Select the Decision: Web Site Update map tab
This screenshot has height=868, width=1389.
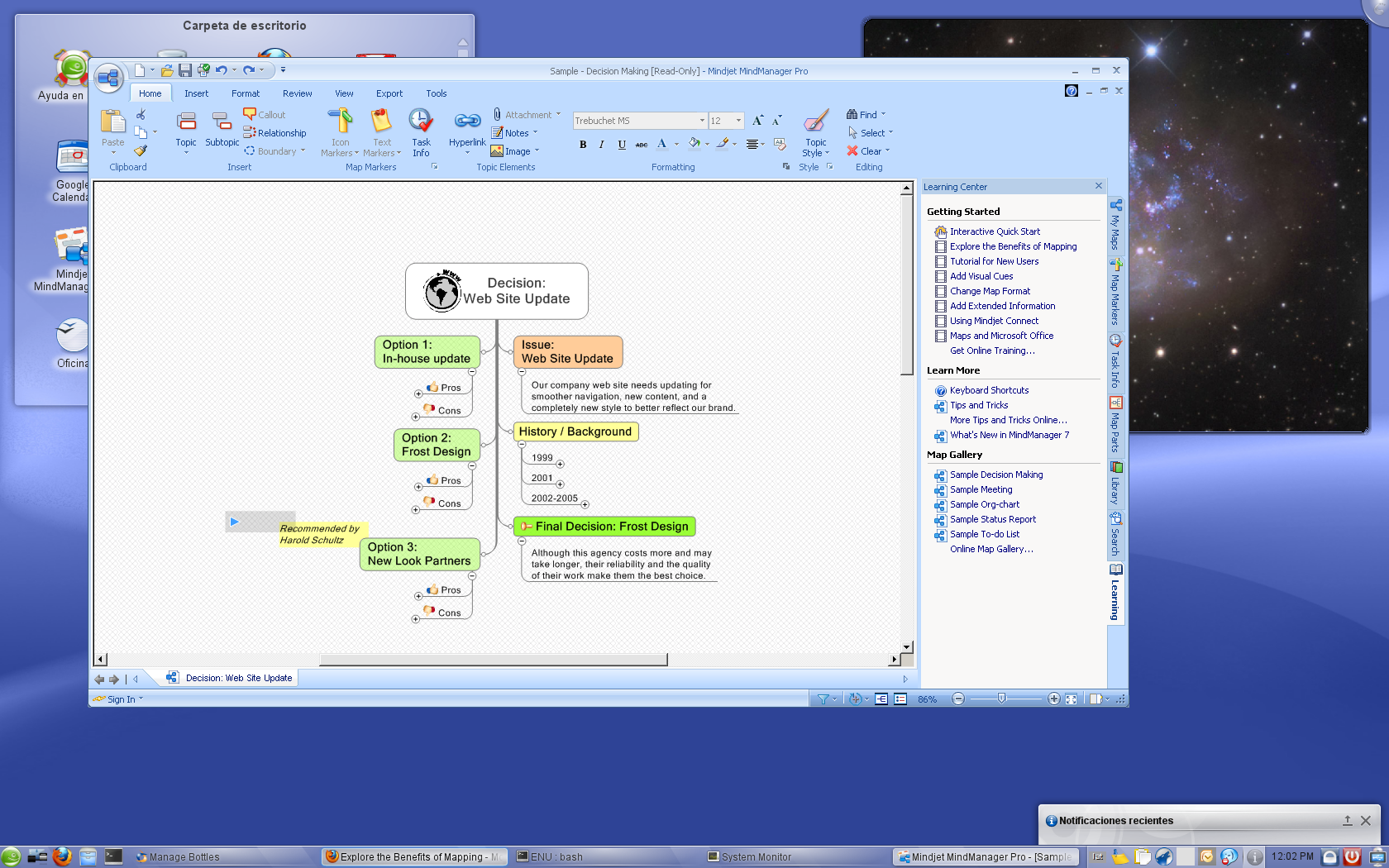coord(231,678)
